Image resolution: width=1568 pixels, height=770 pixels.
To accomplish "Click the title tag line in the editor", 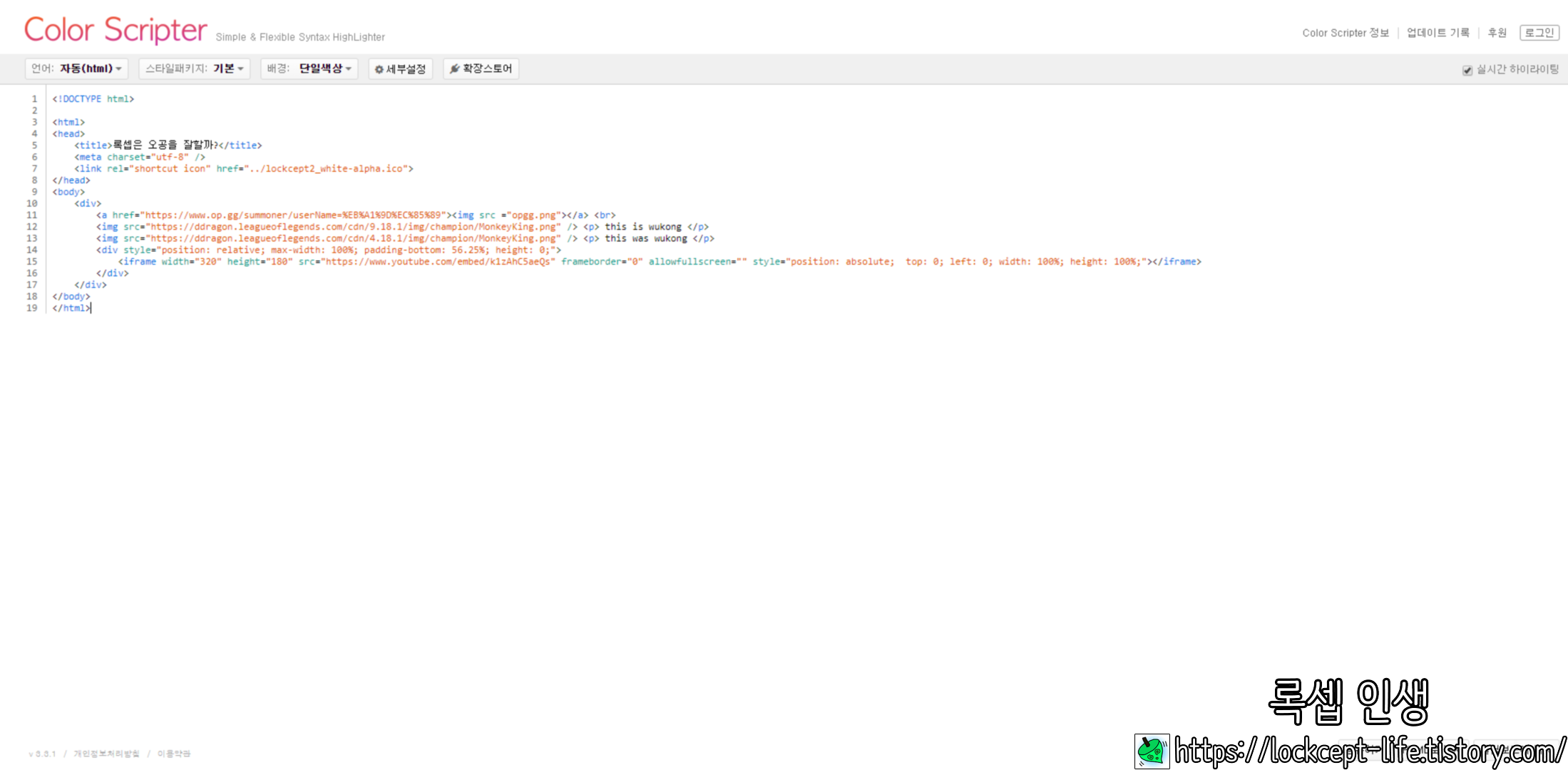I will (x=168, y=145).
